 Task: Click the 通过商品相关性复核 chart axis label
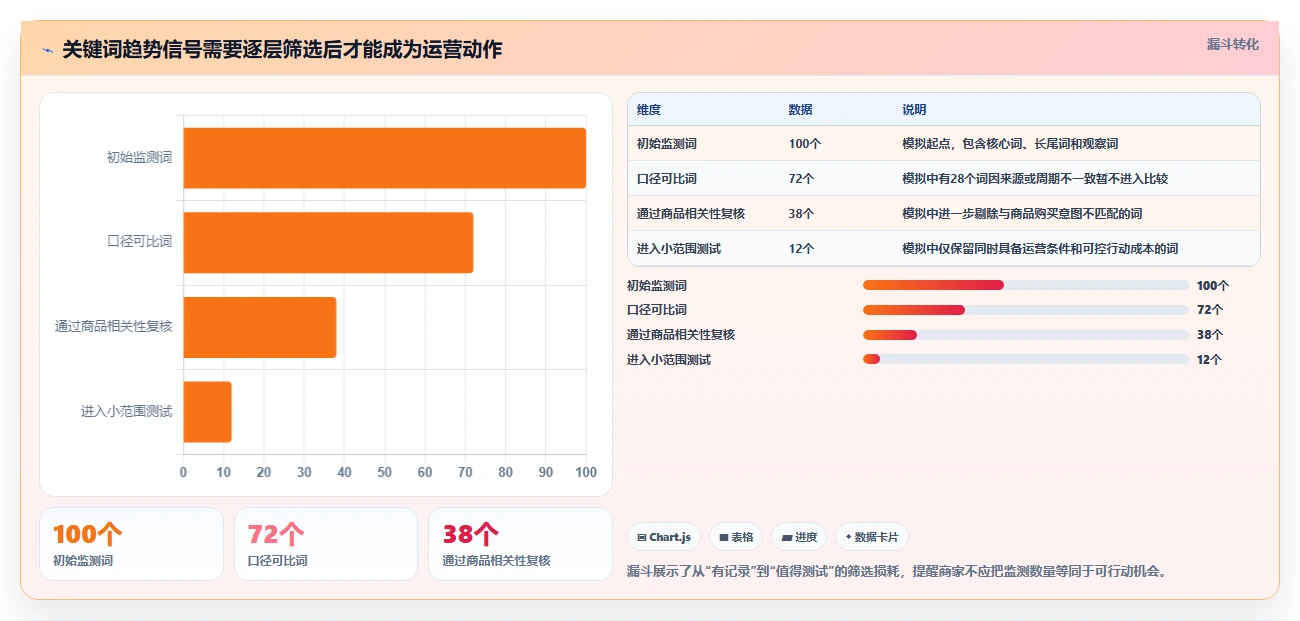click(114, 327)
